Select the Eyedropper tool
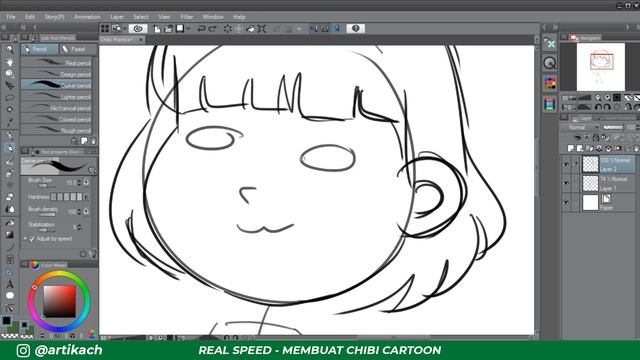The width and height of the screenshot is (640, 360). (10, 122)
